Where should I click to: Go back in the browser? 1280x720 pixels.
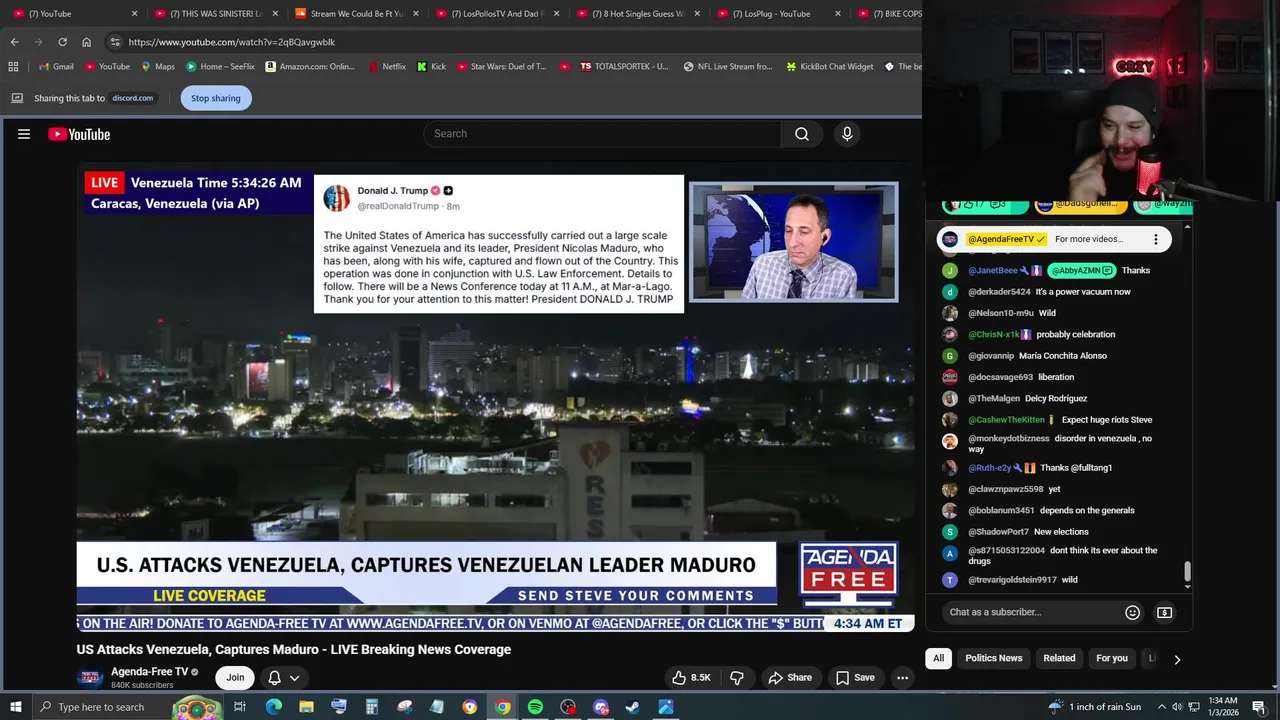(x=14, y=42)
